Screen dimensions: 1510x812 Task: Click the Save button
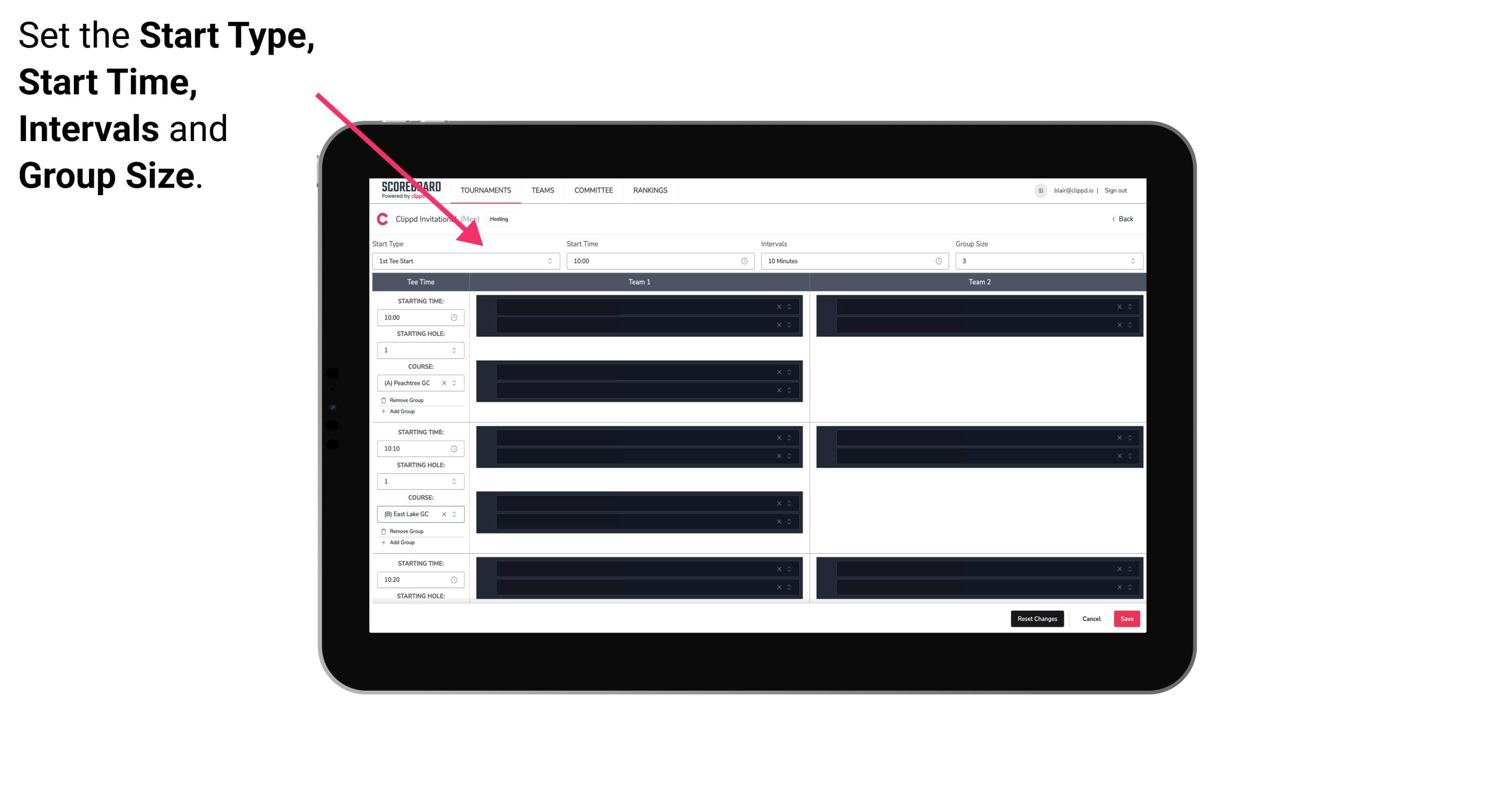click(x=1127, y=618)
